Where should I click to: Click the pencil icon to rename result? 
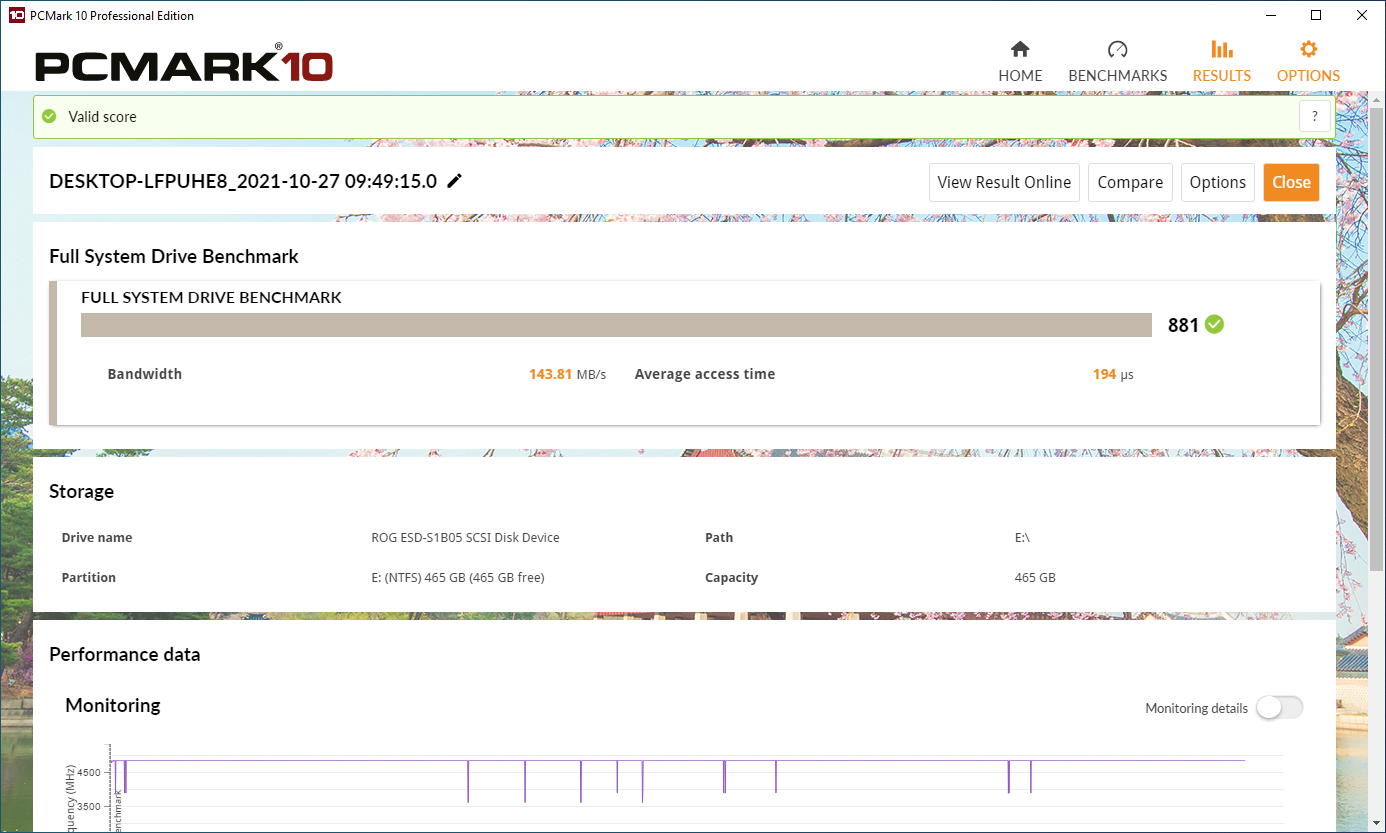455,181
